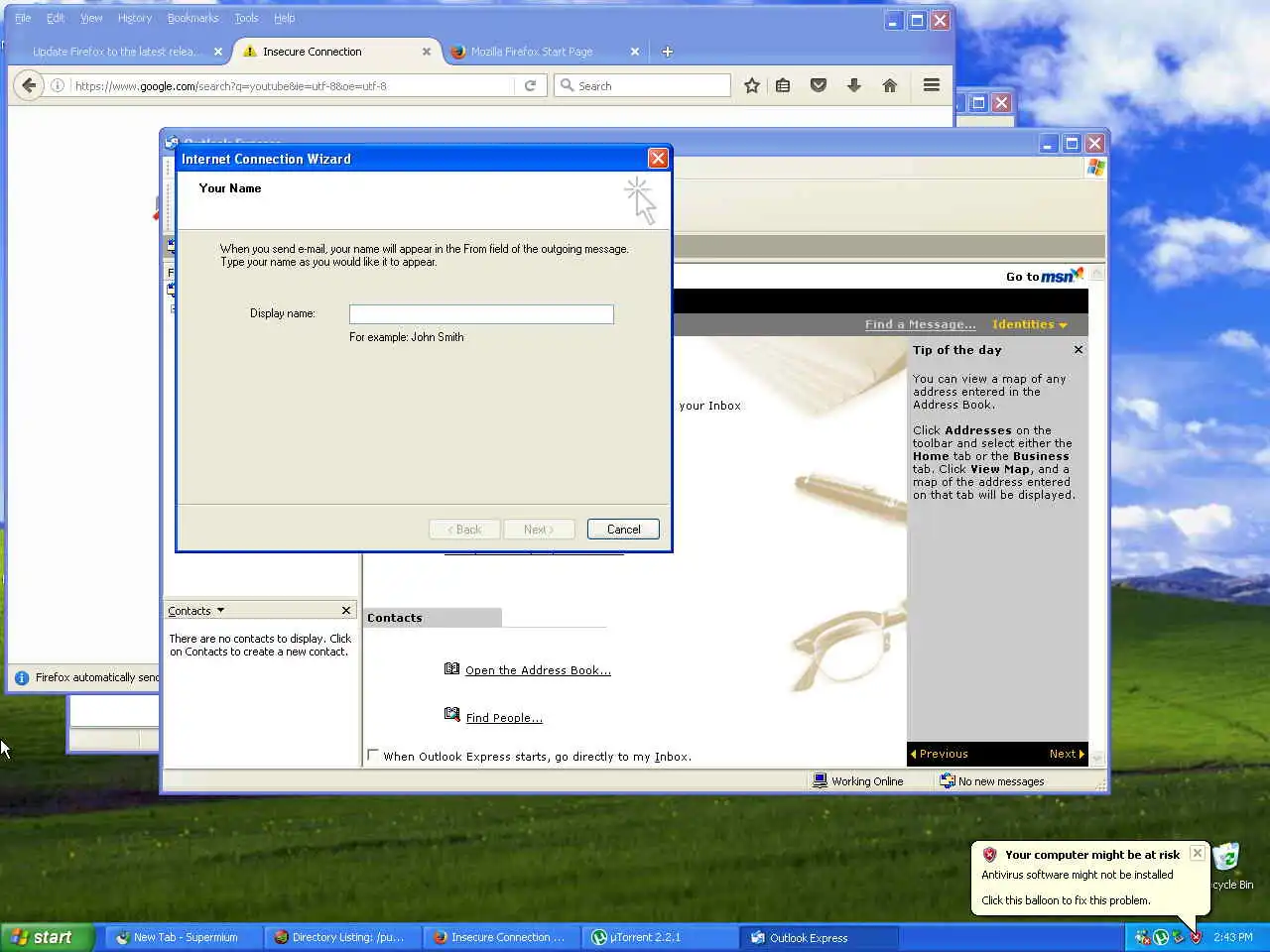1270x952 pixels.
Task: Close the Internet Connection Wizard dialog
Action: click(x=657, y=159)
